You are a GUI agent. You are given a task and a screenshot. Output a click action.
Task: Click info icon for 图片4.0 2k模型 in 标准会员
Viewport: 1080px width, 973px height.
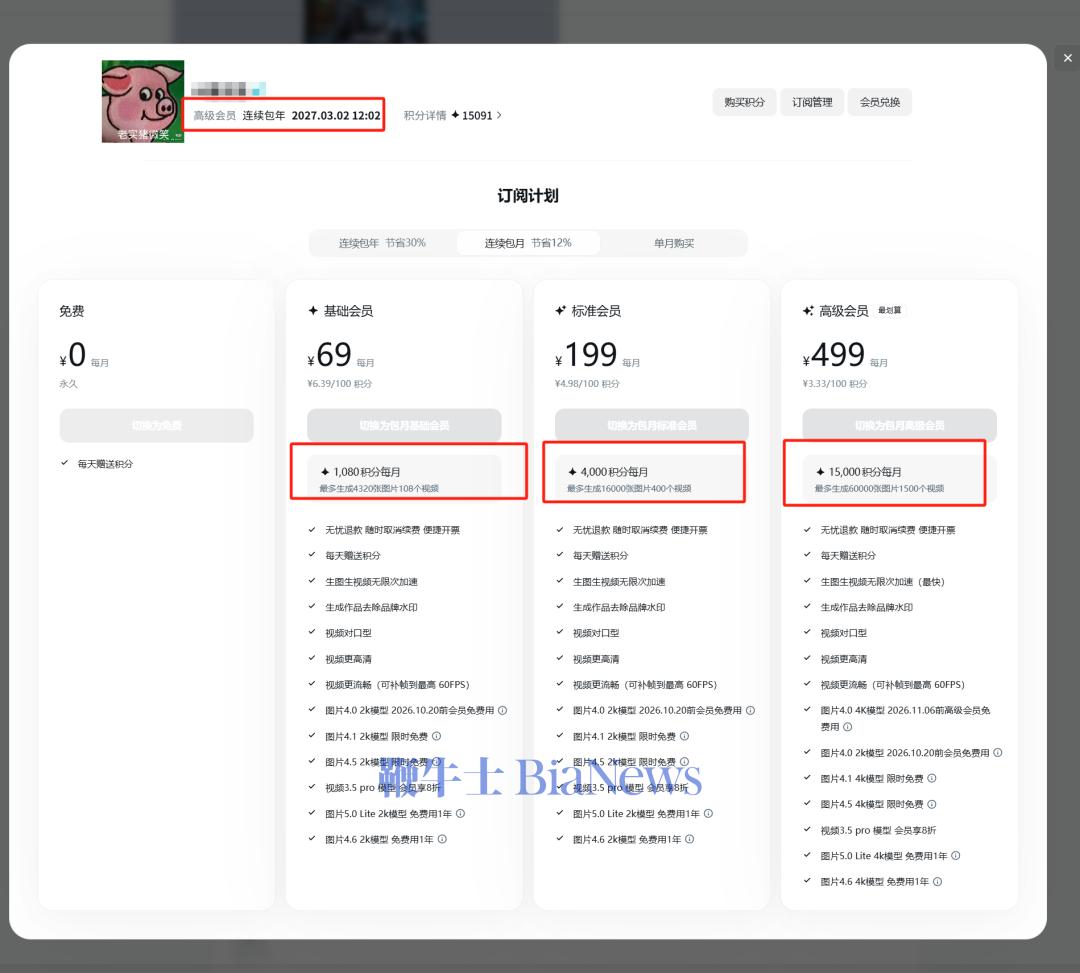click(x=750, y=711)
